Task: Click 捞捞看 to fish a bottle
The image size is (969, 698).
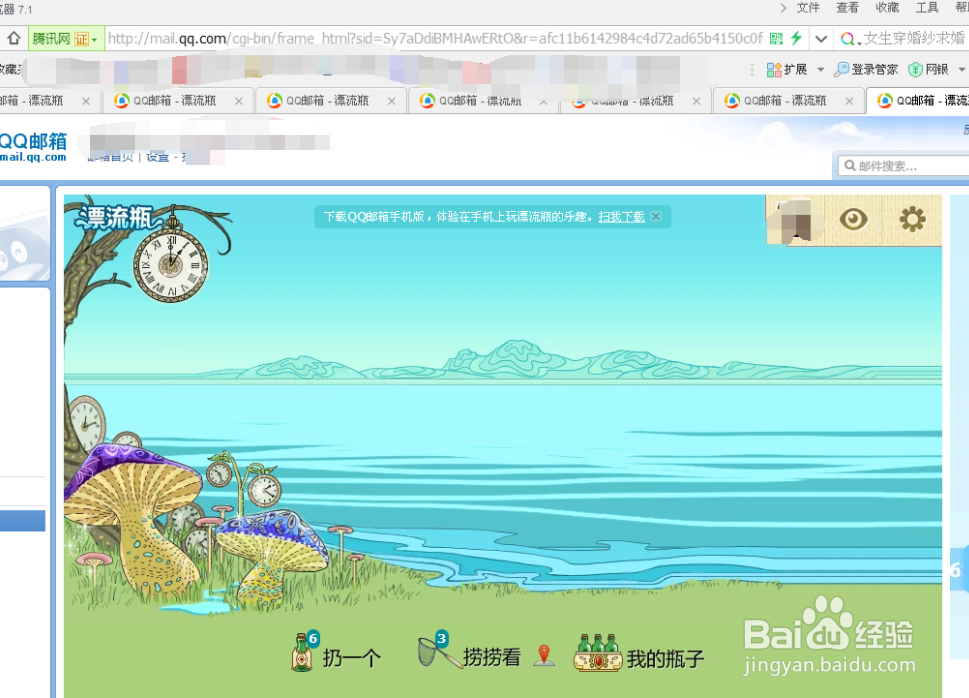Action: (x=492, y=657)
